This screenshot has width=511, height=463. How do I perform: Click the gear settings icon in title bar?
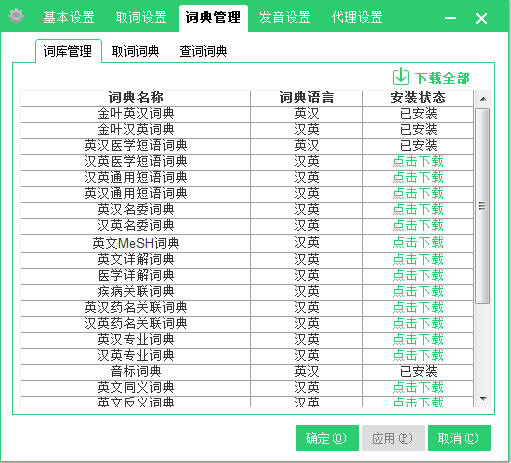pos(16,16)
